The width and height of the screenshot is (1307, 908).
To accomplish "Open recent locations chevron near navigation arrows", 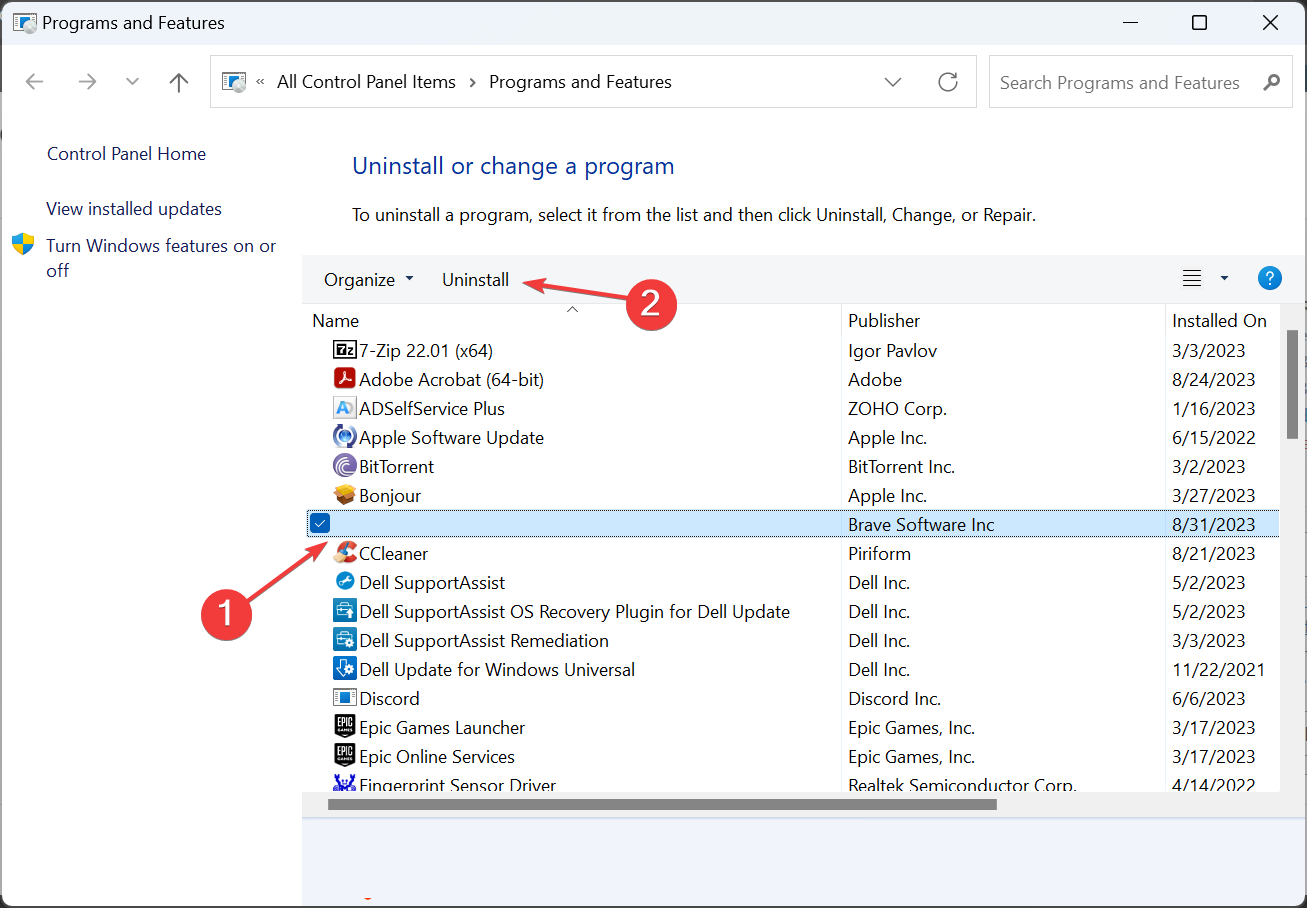I will (132, 82).
